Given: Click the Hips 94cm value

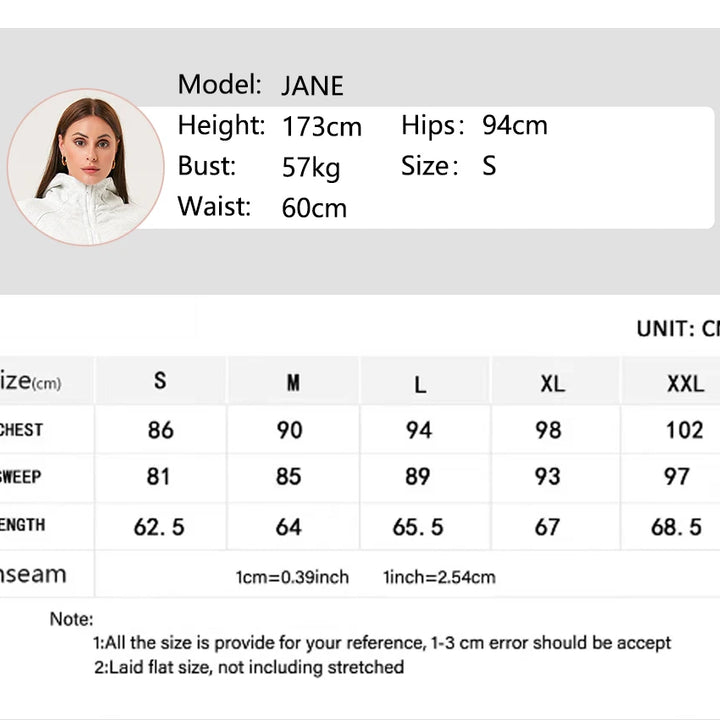Looking at the screenshot, I should pos(514,125).
